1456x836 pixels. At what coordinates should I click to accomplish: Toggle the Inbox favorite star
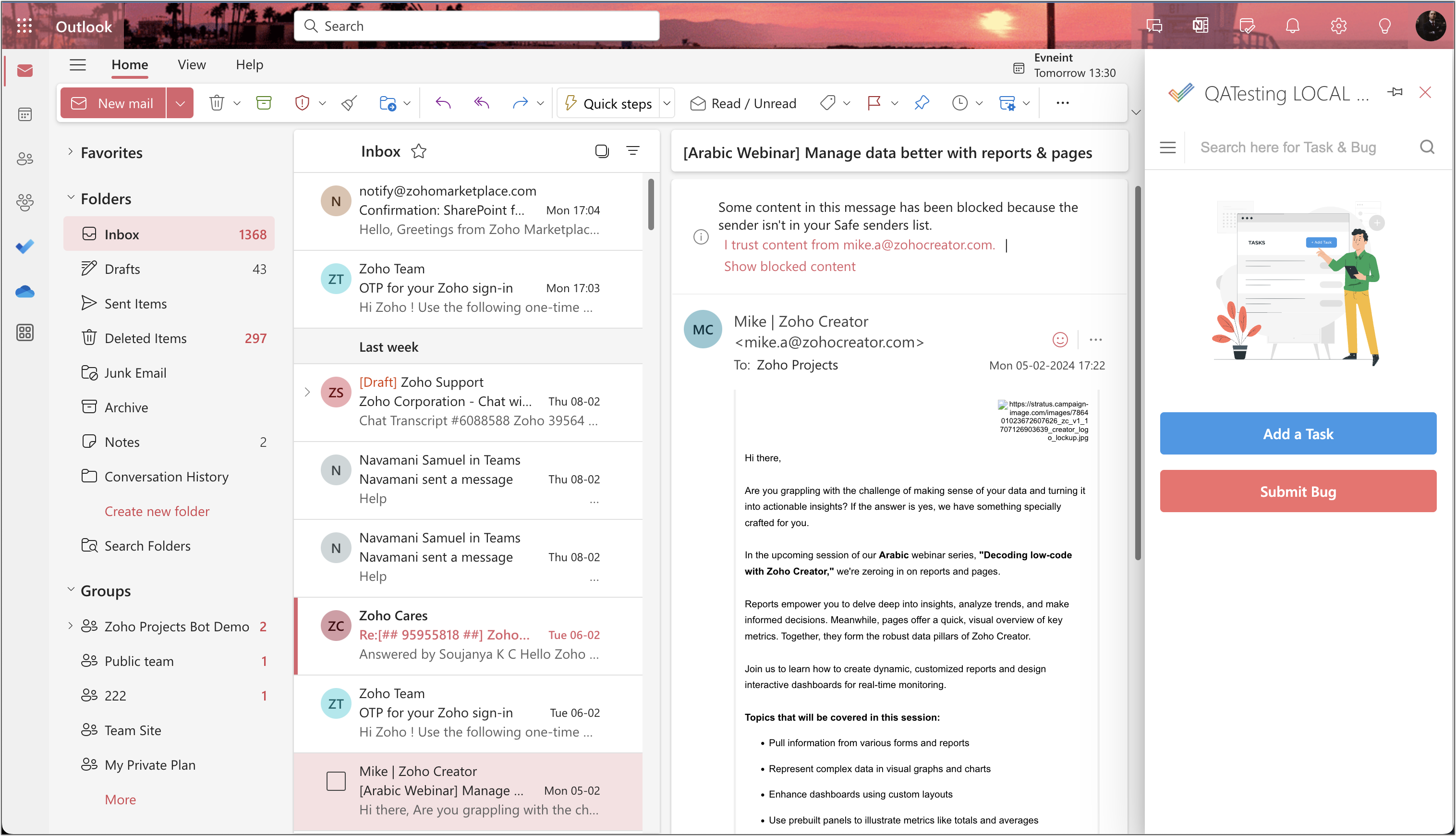(x=419, y=151)
